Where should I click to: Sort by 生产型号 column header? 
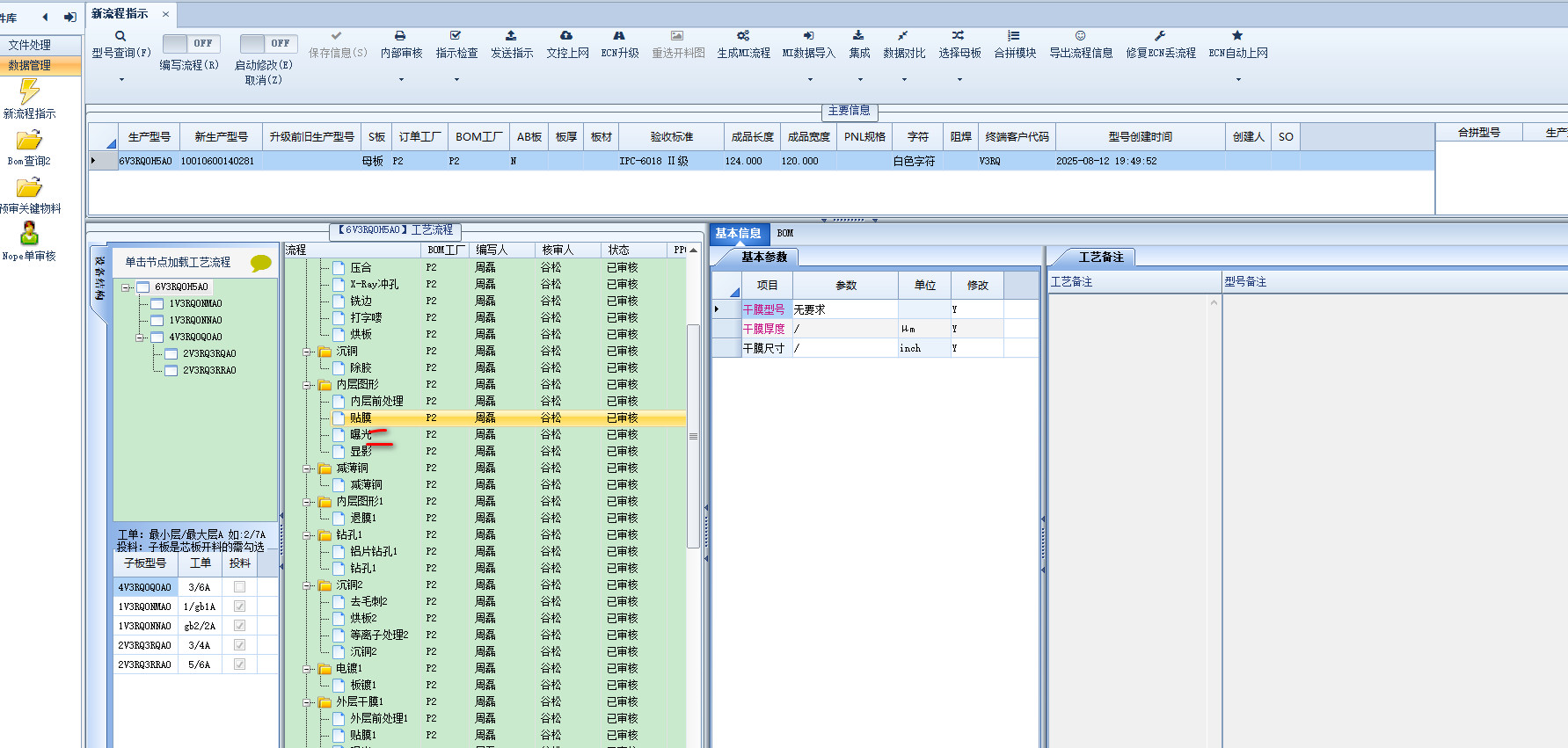(x=149, y=137)
